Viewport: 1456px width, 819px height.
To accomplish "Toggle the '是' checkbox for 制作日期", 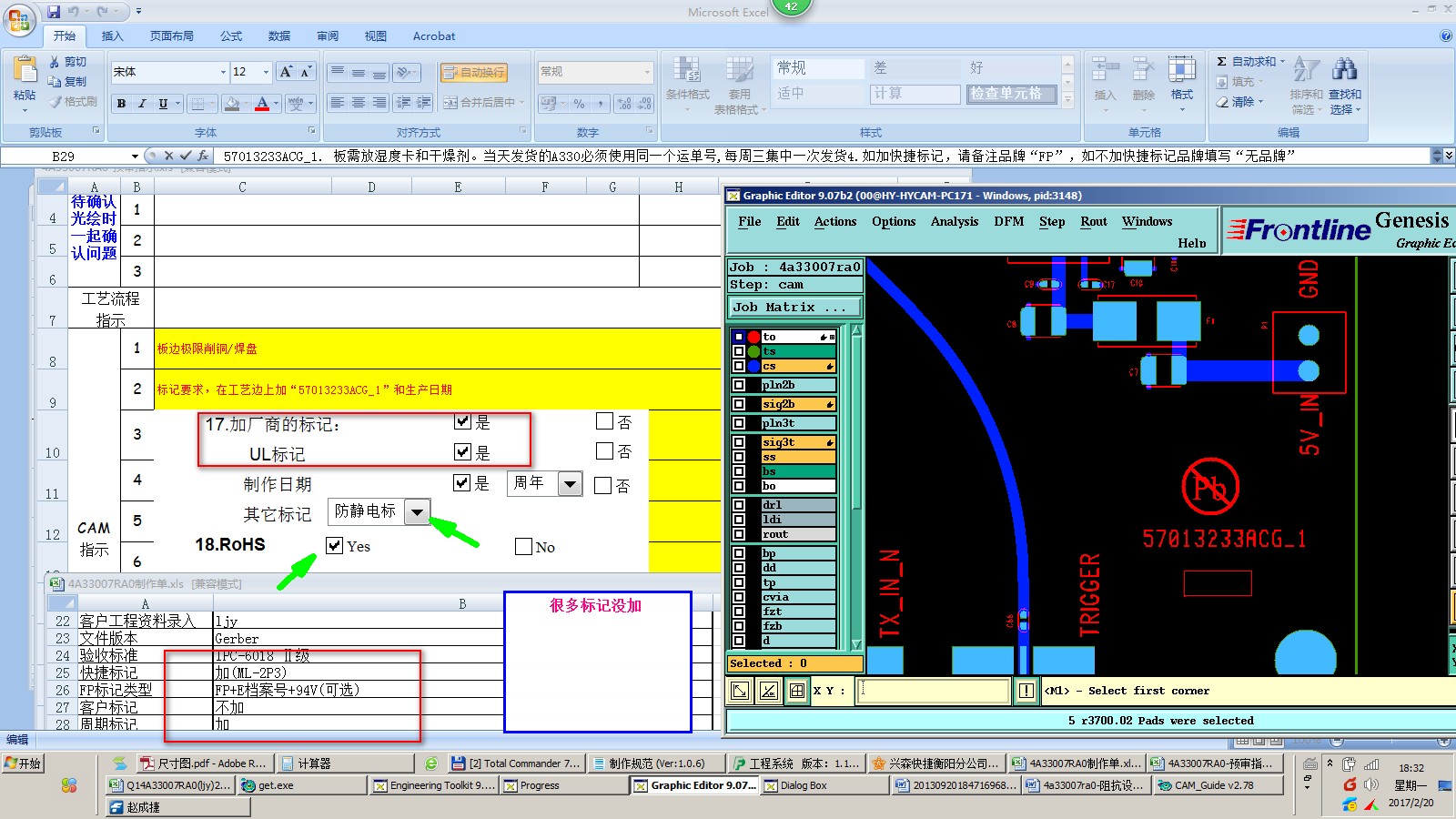I will (x=462, y=482).
